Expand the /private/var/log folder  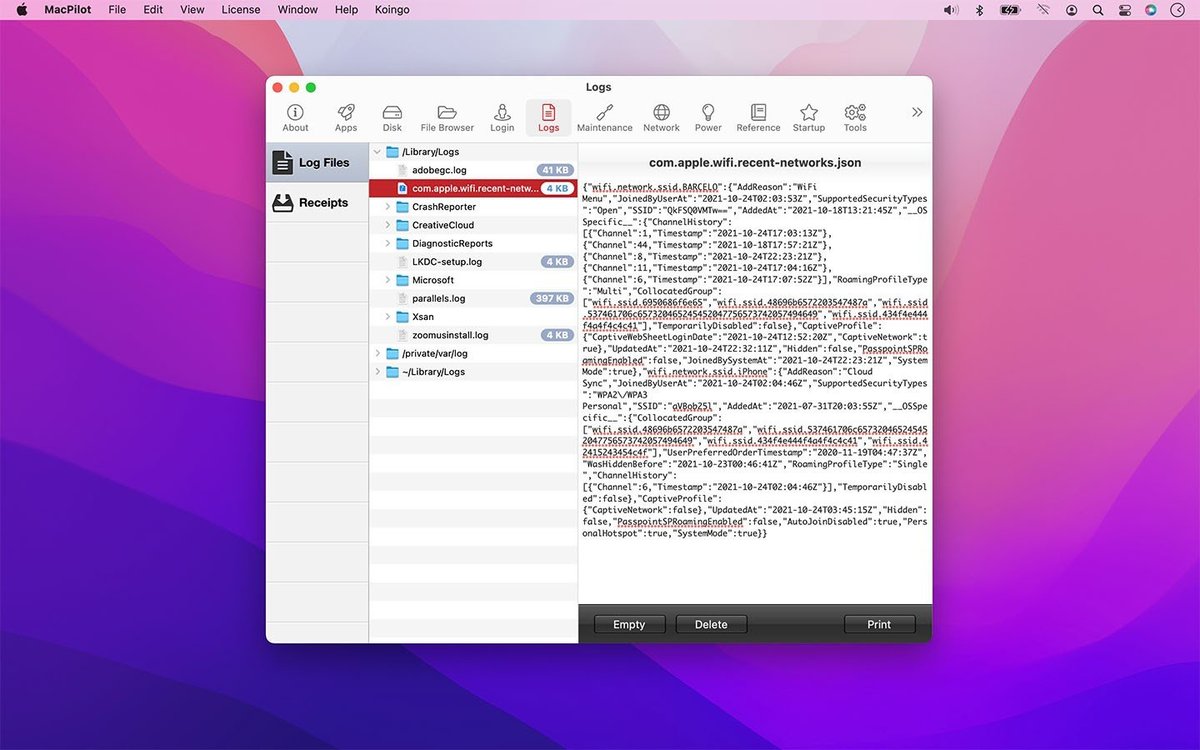coord(378,353)
